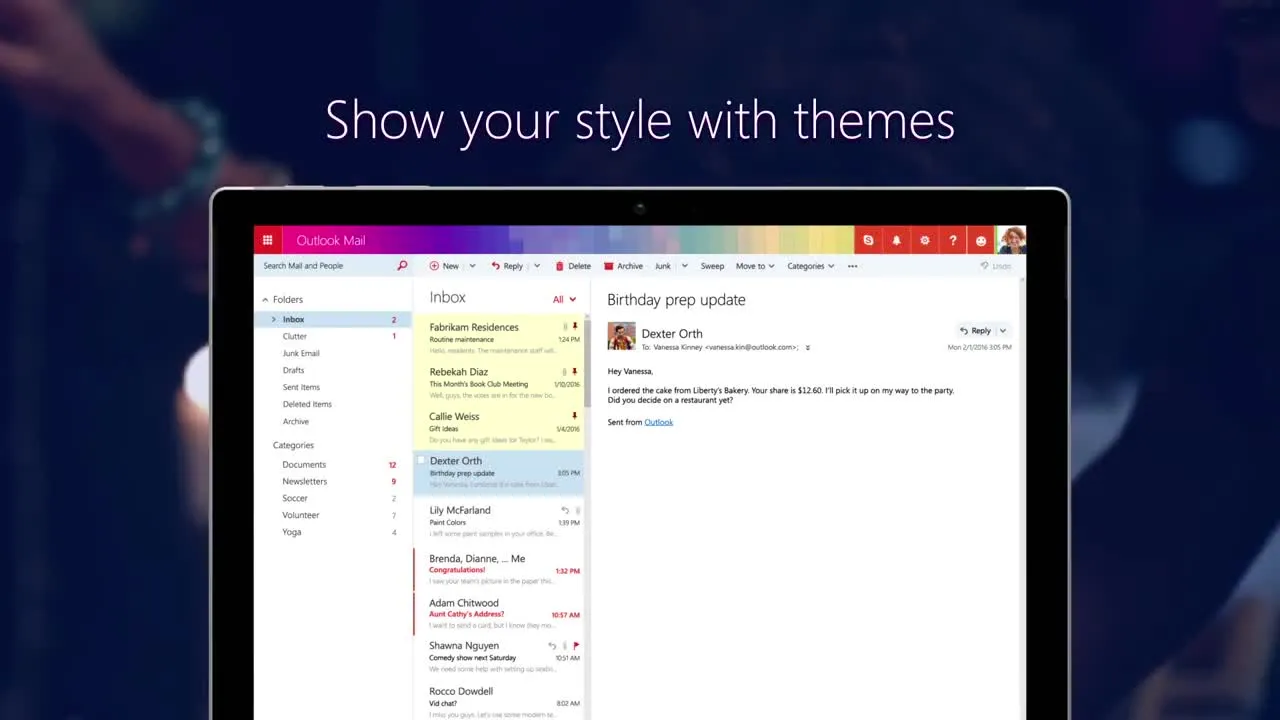Open the help question mark icon
The height and width of the screenshot is (720, 1280).
click(952, 240)
